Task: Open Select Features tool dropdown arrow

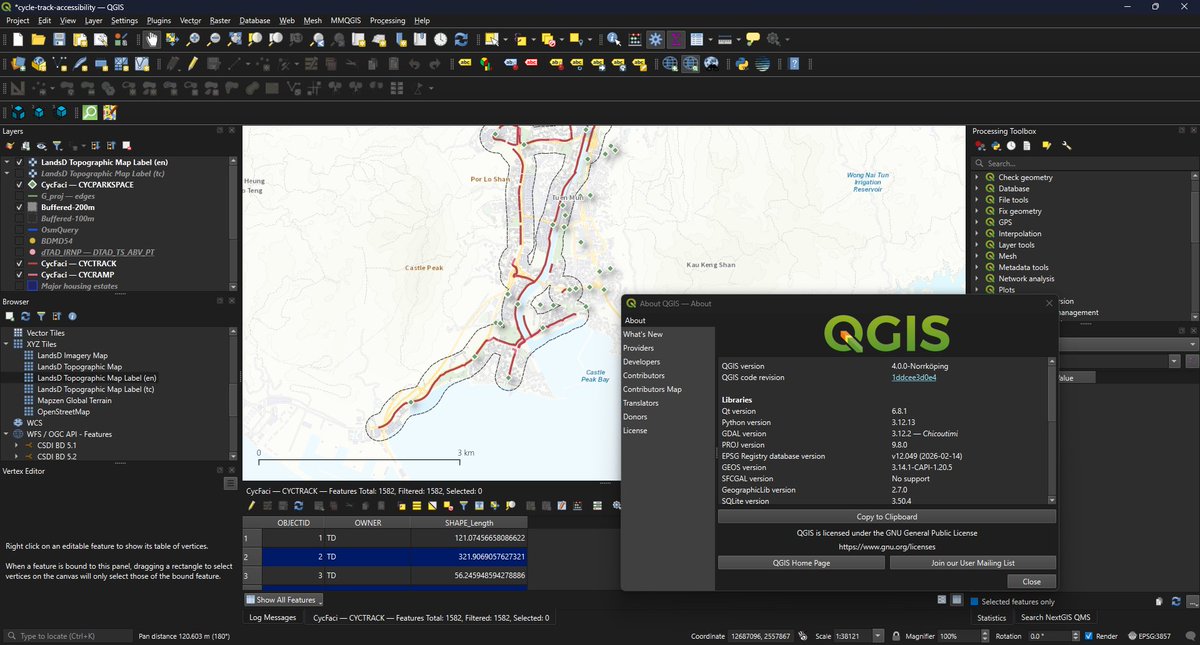Action: tap(505, 40)
